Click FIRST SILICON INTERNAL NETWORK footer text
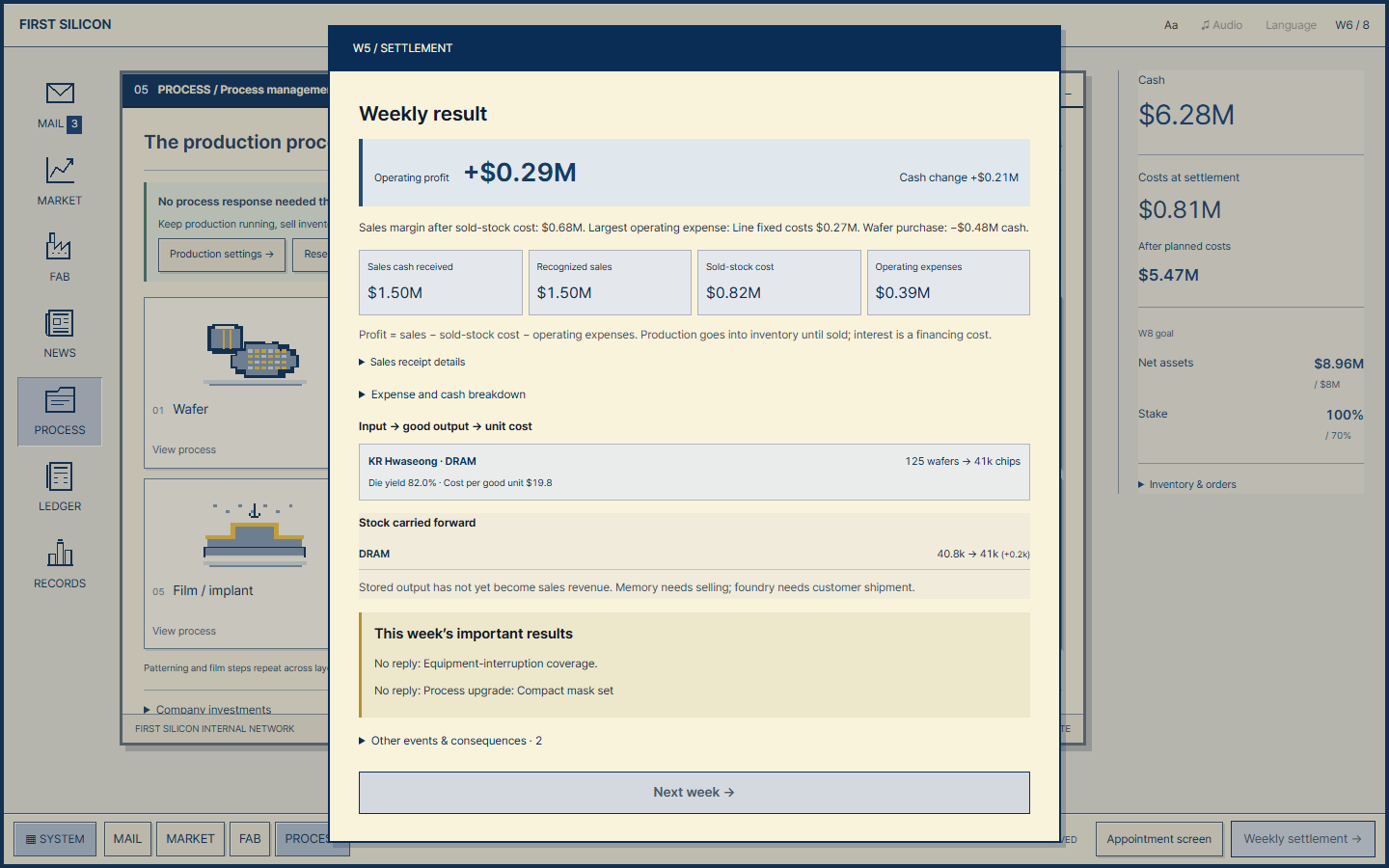This screenshot has height=868, width=1389. tap(215, 729)
